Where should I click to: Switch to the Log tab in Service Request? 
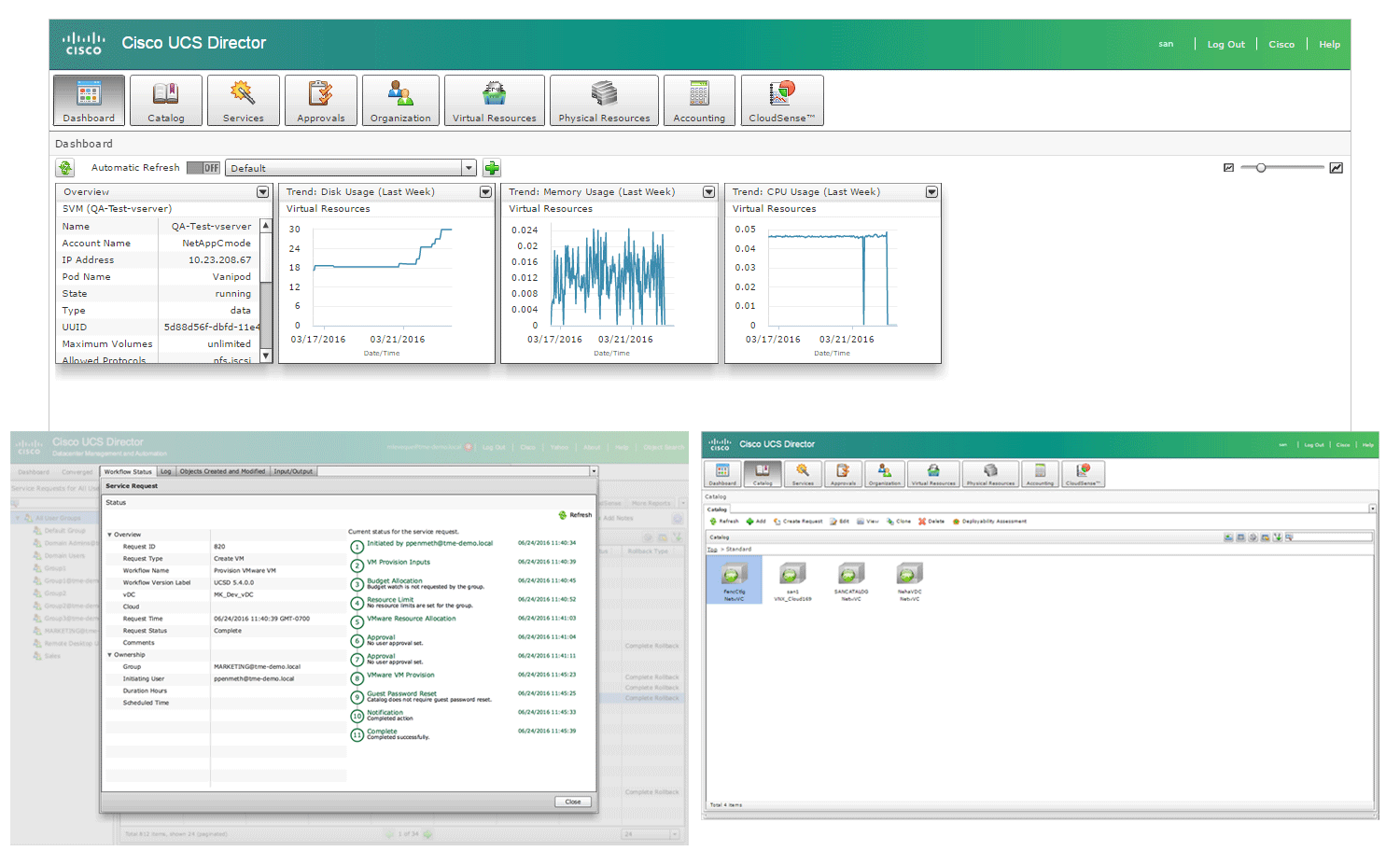[x=166, y=471]
